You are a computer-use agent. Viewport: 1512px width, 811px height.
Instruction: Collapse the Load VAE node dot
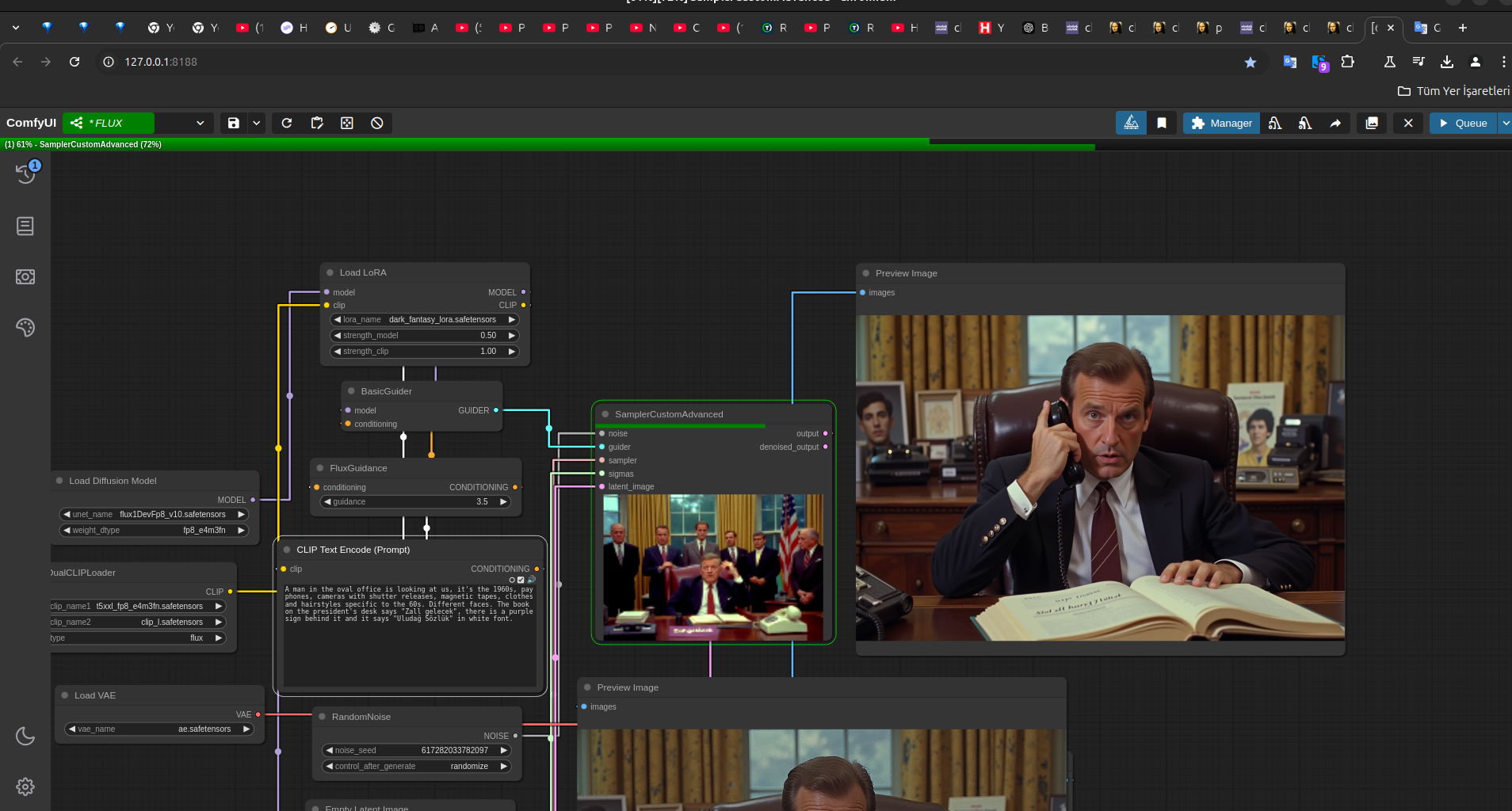(x=65, y=695)
